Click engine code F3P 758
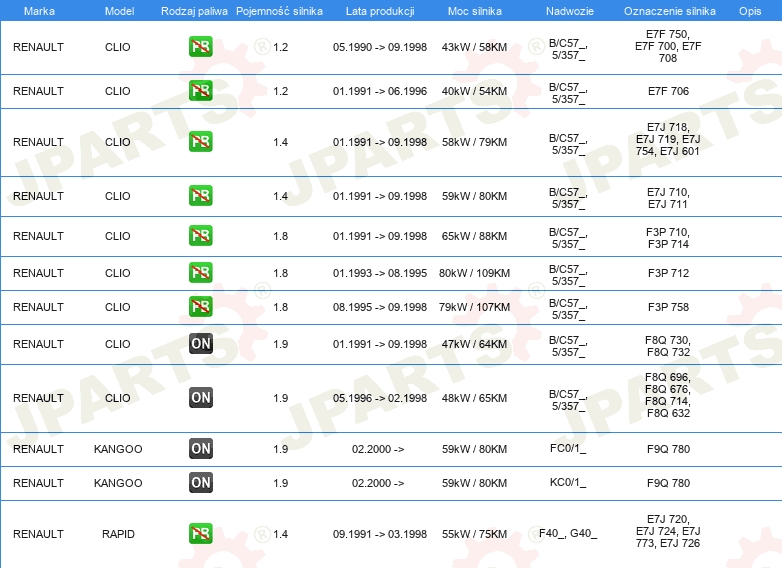 pyautogui.click(x=668, y=307)
